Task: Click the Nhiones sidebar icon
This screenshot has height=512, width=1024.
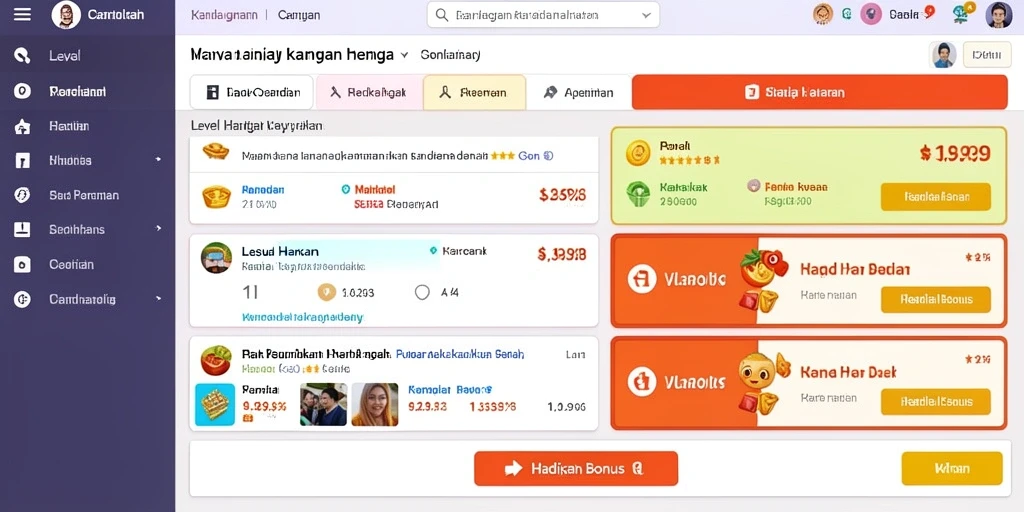Action: point(22,161)
